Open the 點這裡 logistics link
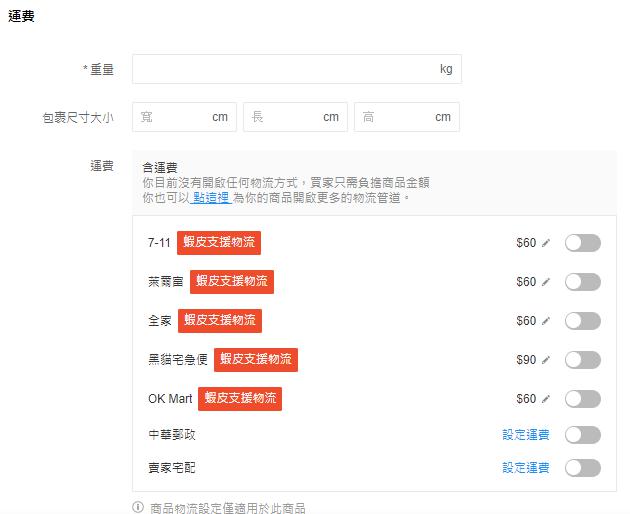The width and height of the screenshot is (630, 514). (x=211, y=197)
